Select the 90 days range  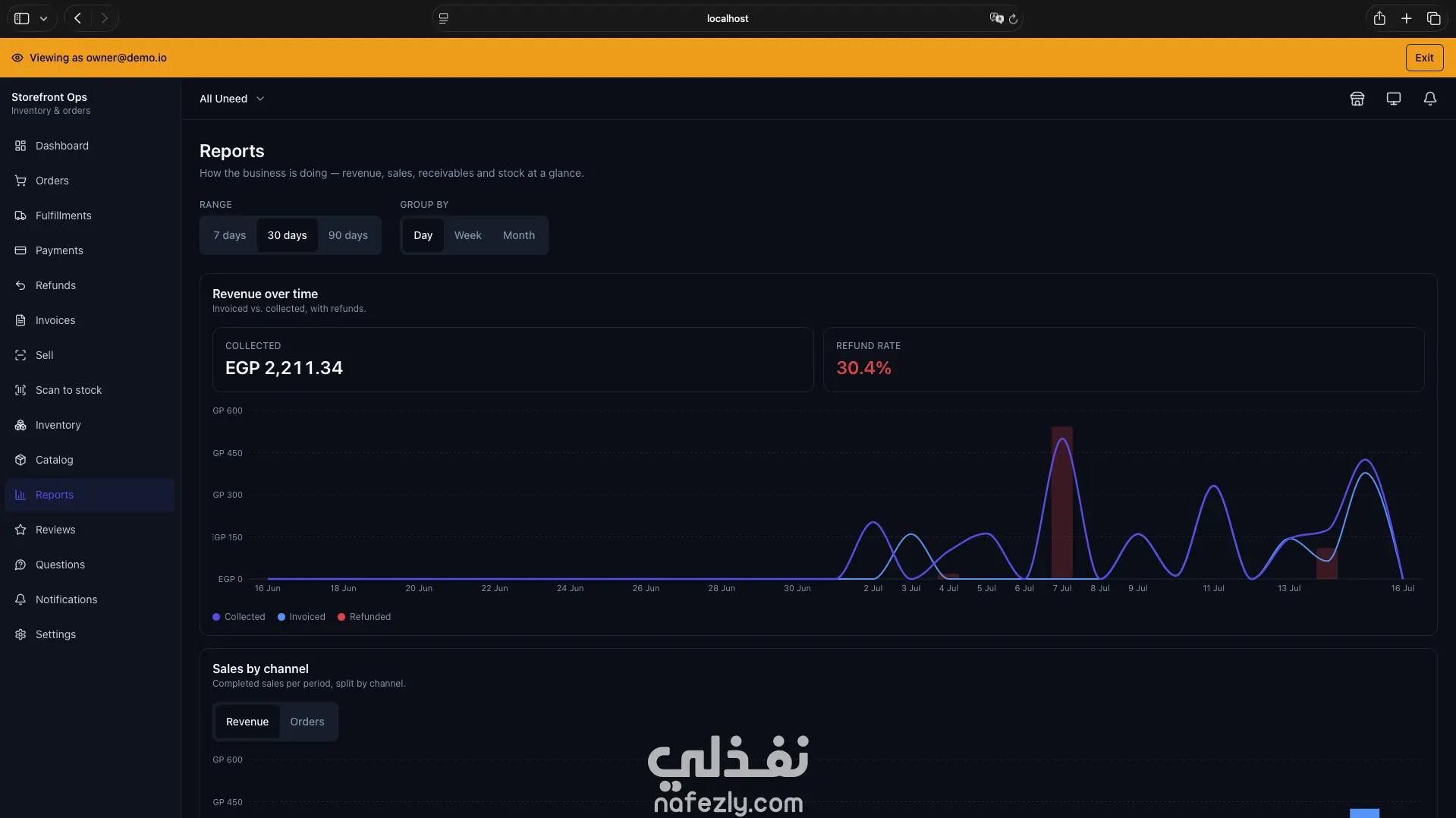point(348,235)
